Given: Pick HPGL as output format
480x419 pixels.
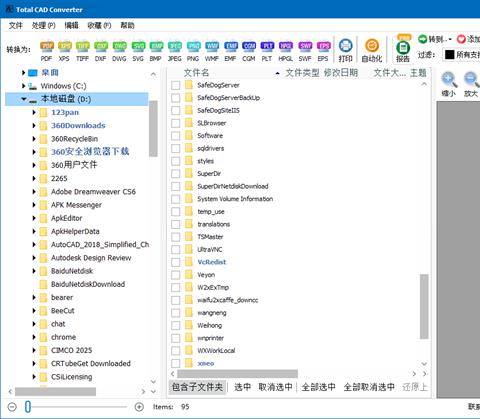Looking at the screenshot, I should pos(285,51).
